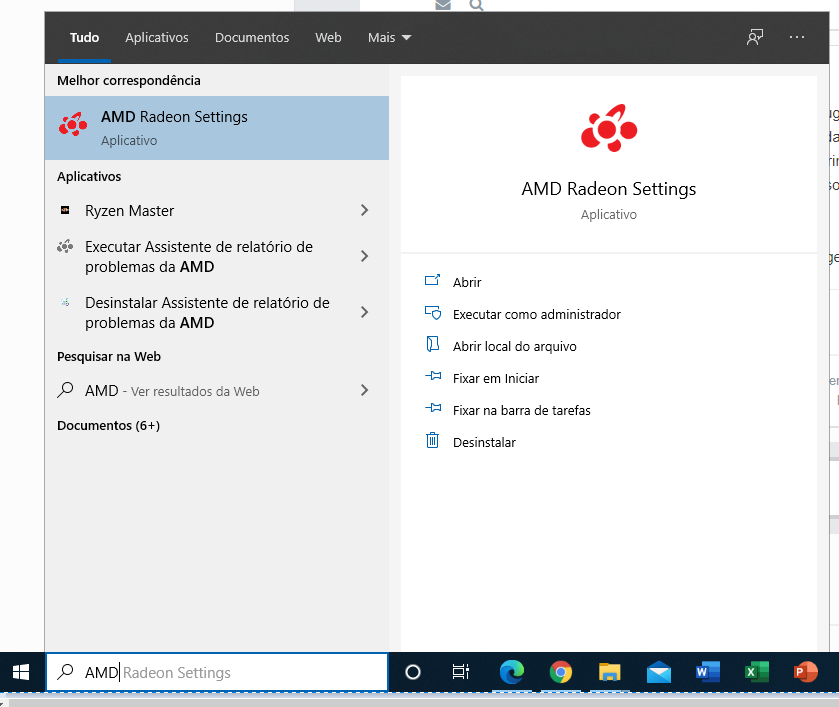839x707 pixels.
Task: Expand the AMD web results arrow
Action: pos(364,390)
